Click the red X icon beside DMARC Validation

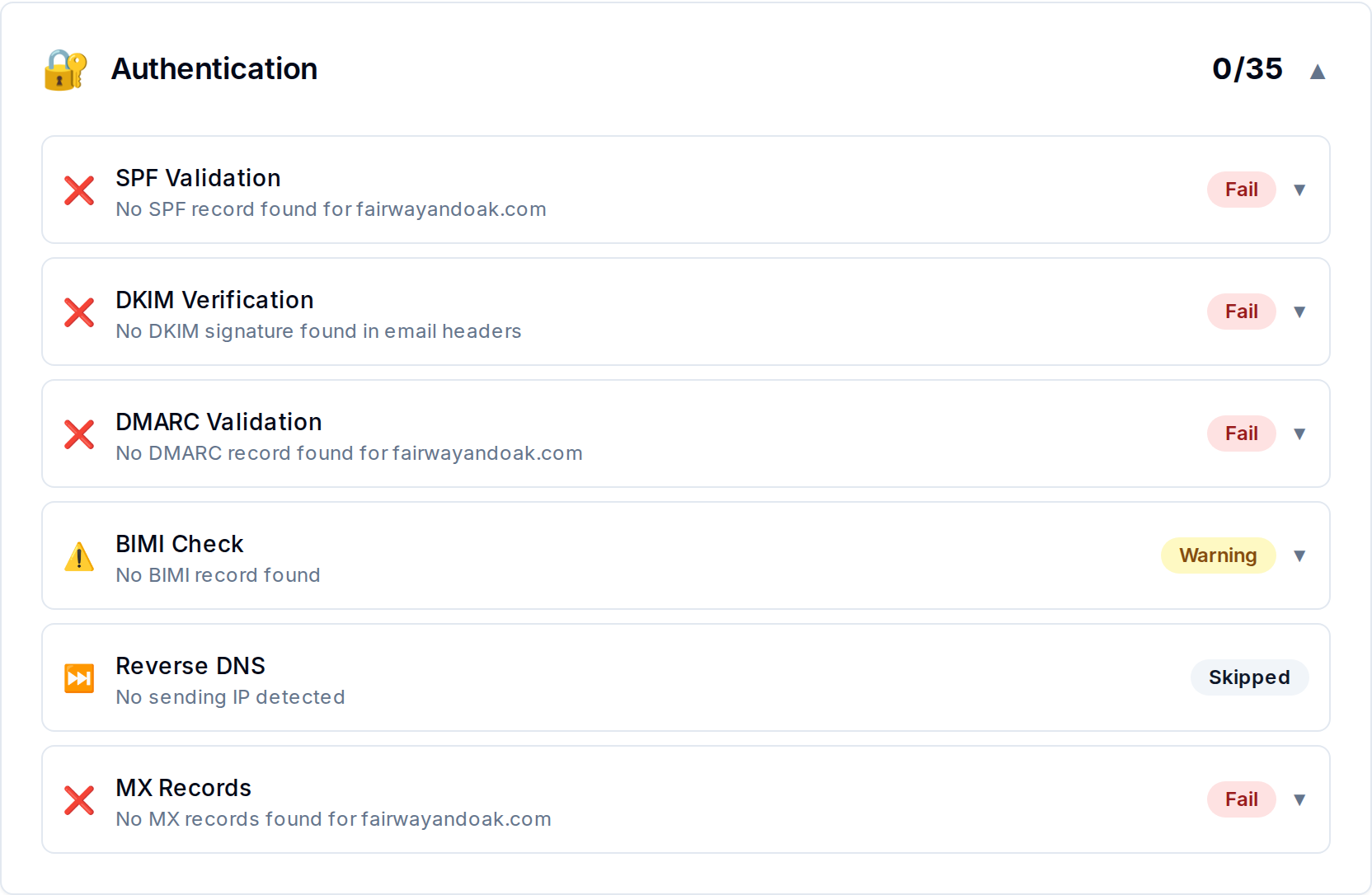(x=79, y=434)
